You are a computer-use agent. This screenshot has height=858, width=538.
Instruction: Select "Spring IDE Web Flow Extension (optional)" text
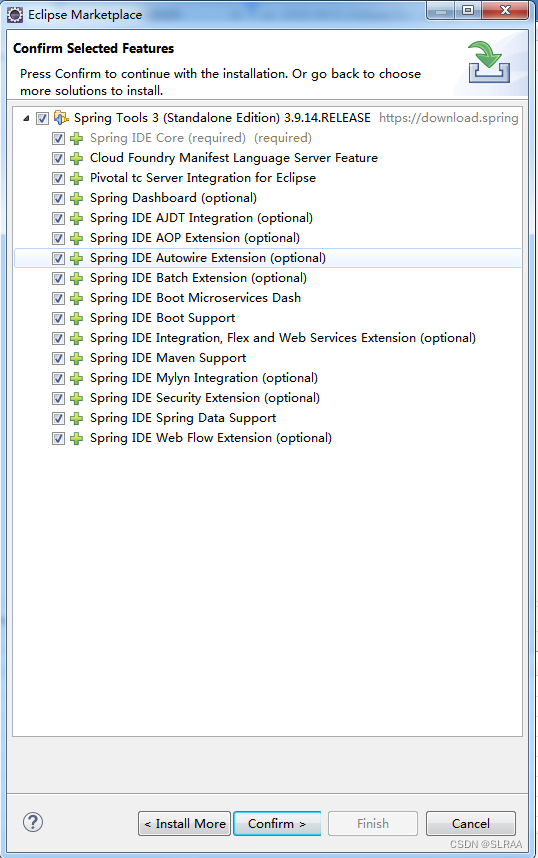211,438
